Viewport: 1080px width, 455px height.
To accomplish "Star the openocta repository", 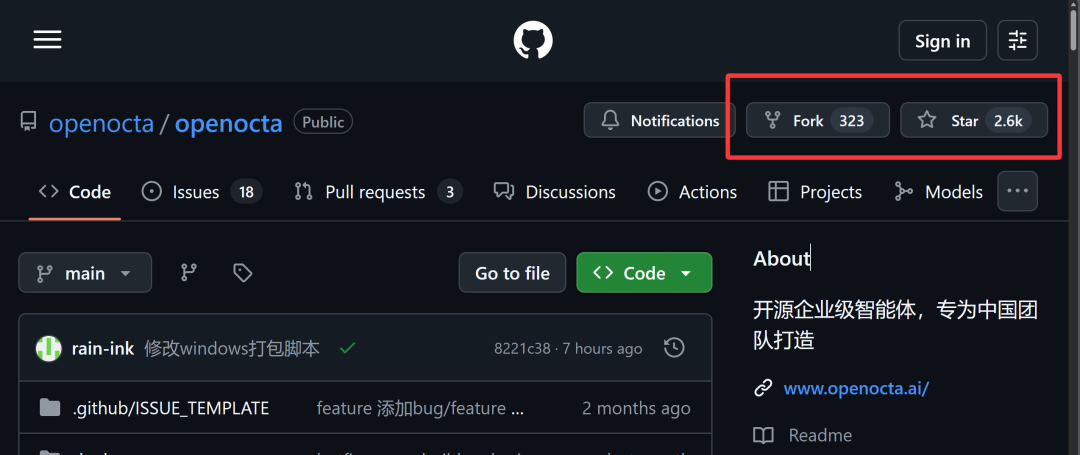I will click(974, 120).
